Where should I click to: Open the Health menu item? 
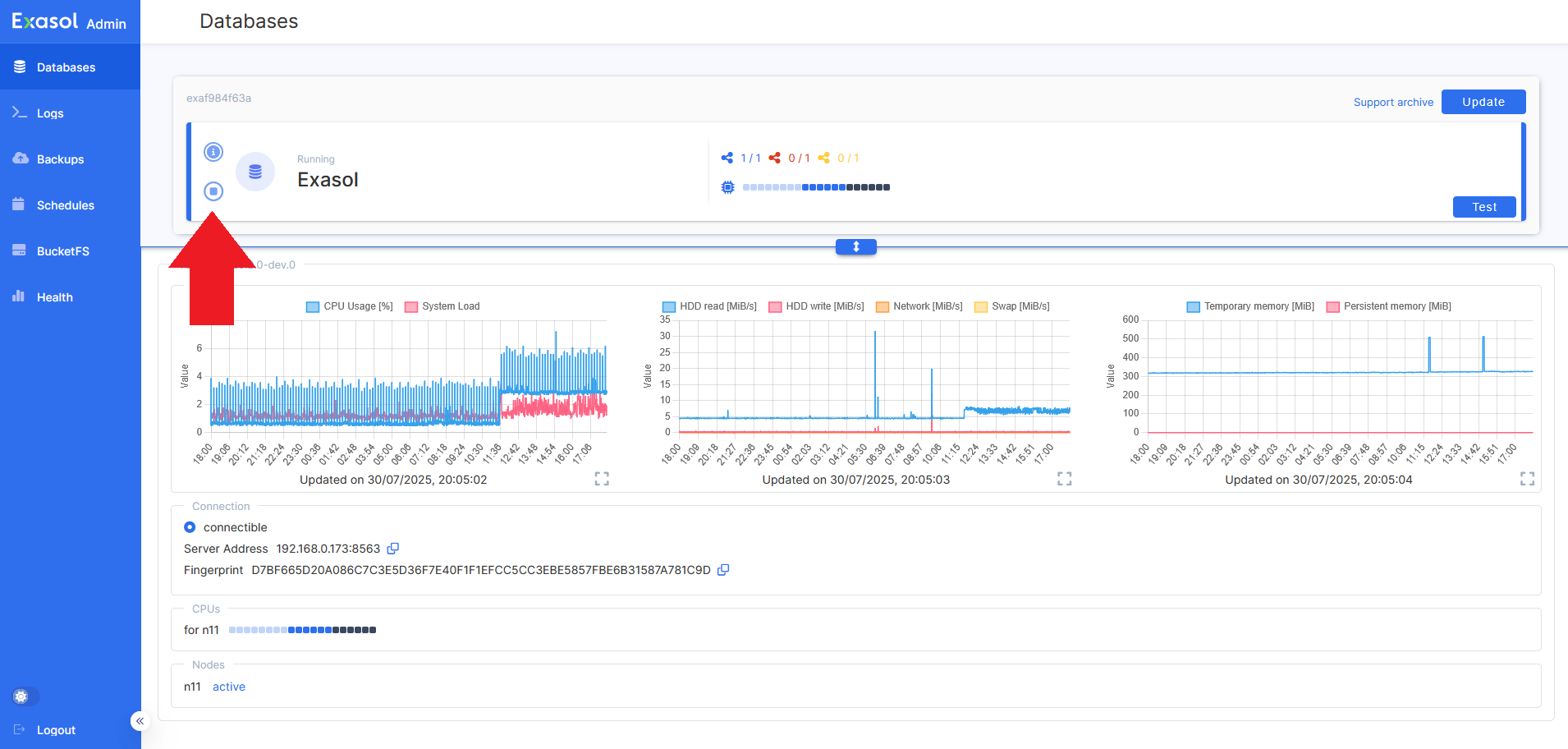click(70, 297)
